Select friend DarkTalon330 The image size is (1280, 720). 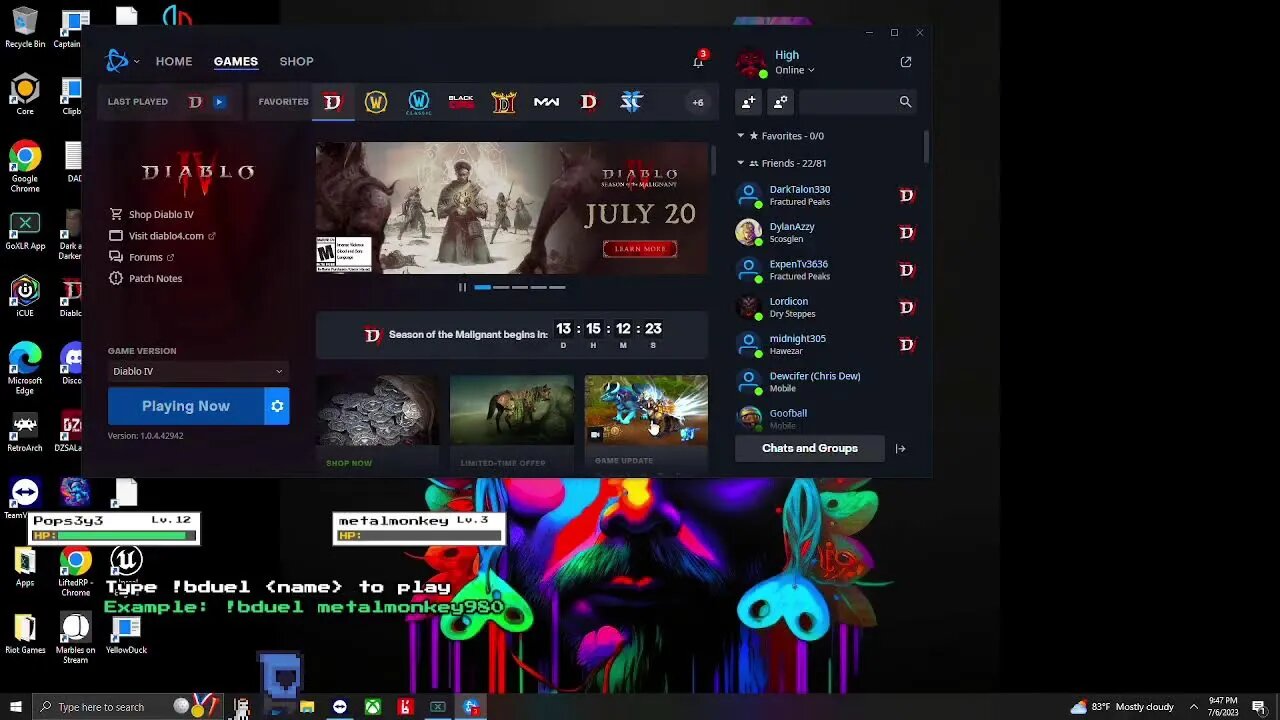pos(826,195)
